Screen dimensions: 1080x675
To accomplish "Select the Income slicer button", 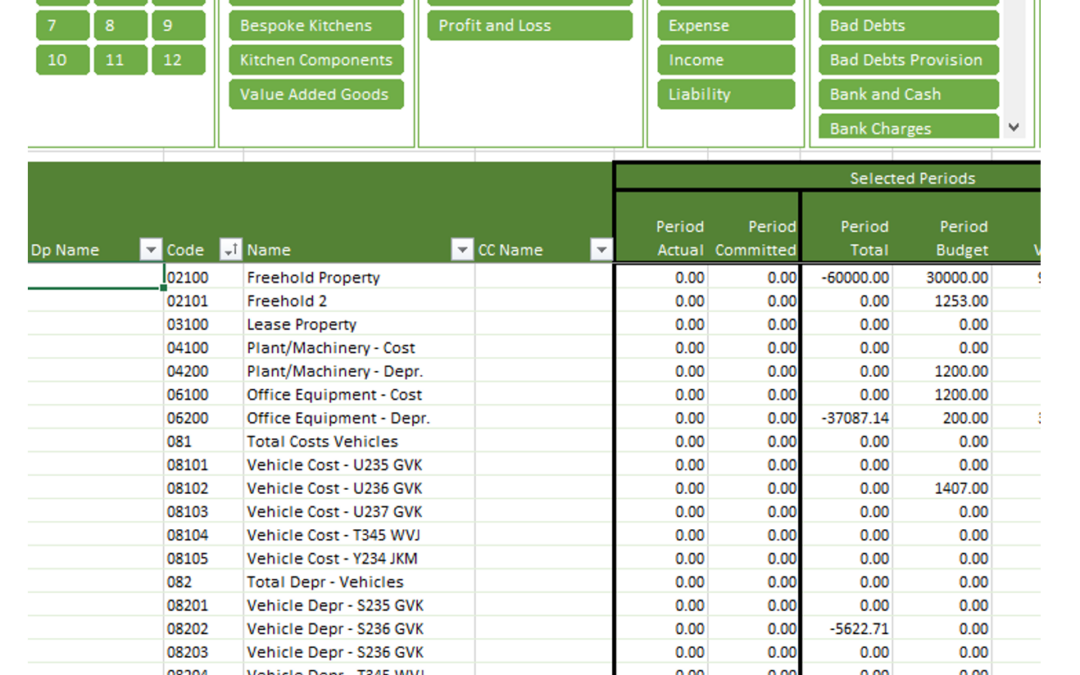I will pyautogui.click(x=725, y=60).
